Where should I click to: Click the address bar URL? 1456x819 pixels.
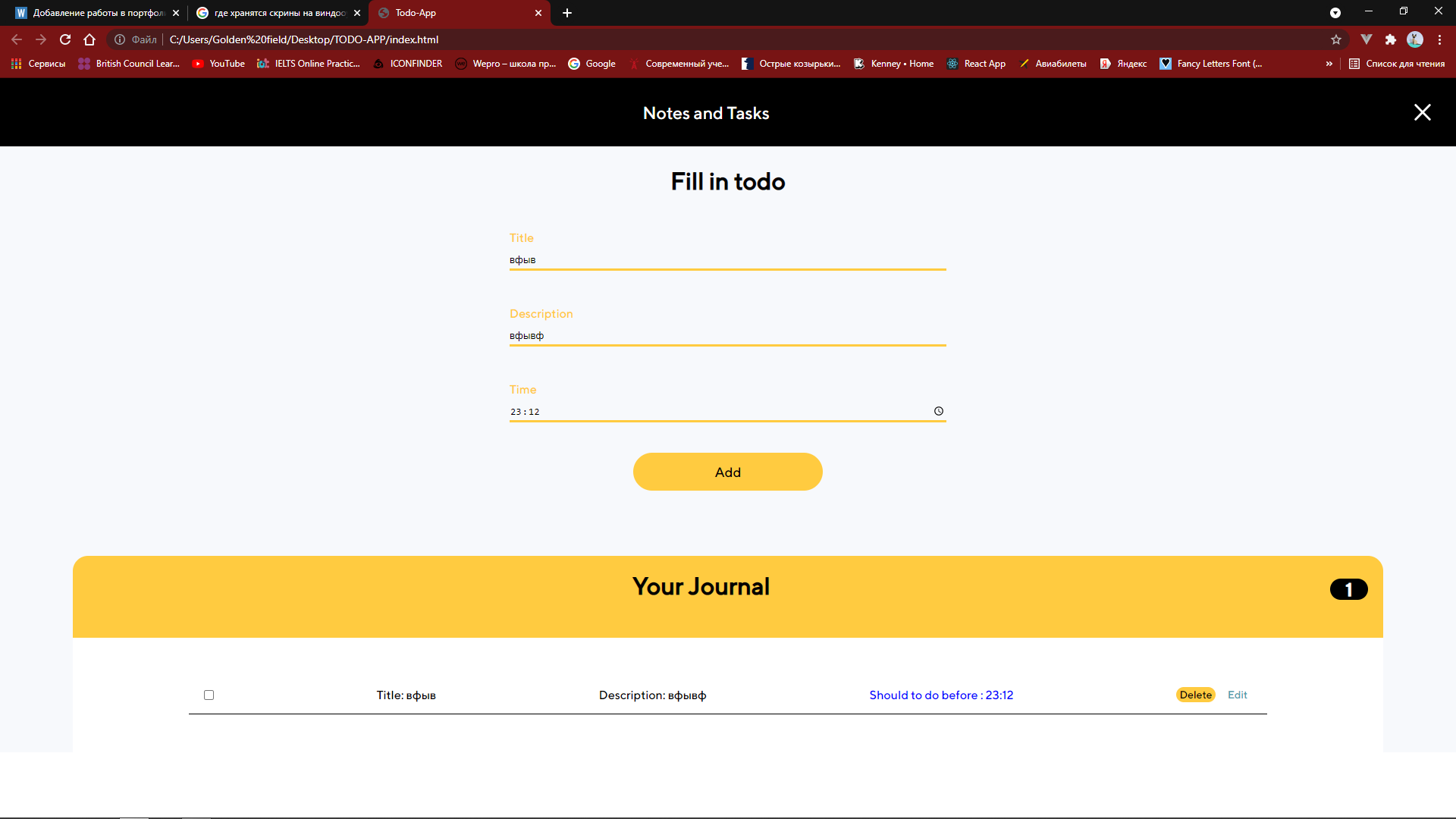304,39
